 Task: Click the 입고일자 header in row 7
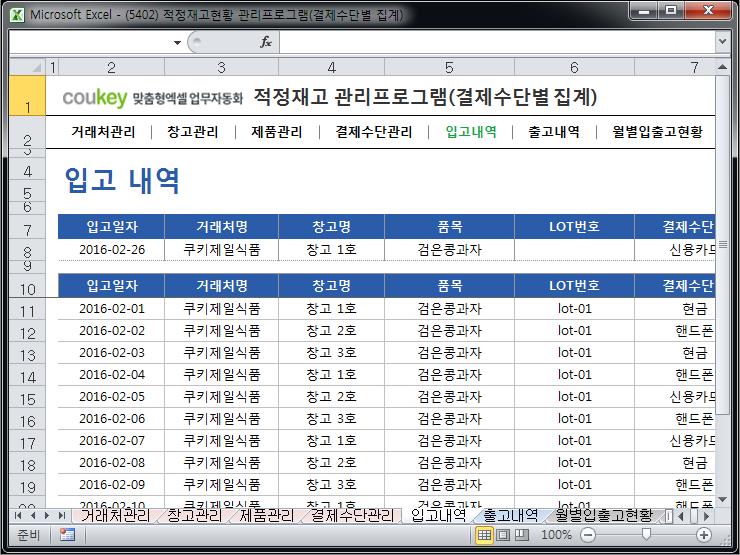tap(111, 227)
